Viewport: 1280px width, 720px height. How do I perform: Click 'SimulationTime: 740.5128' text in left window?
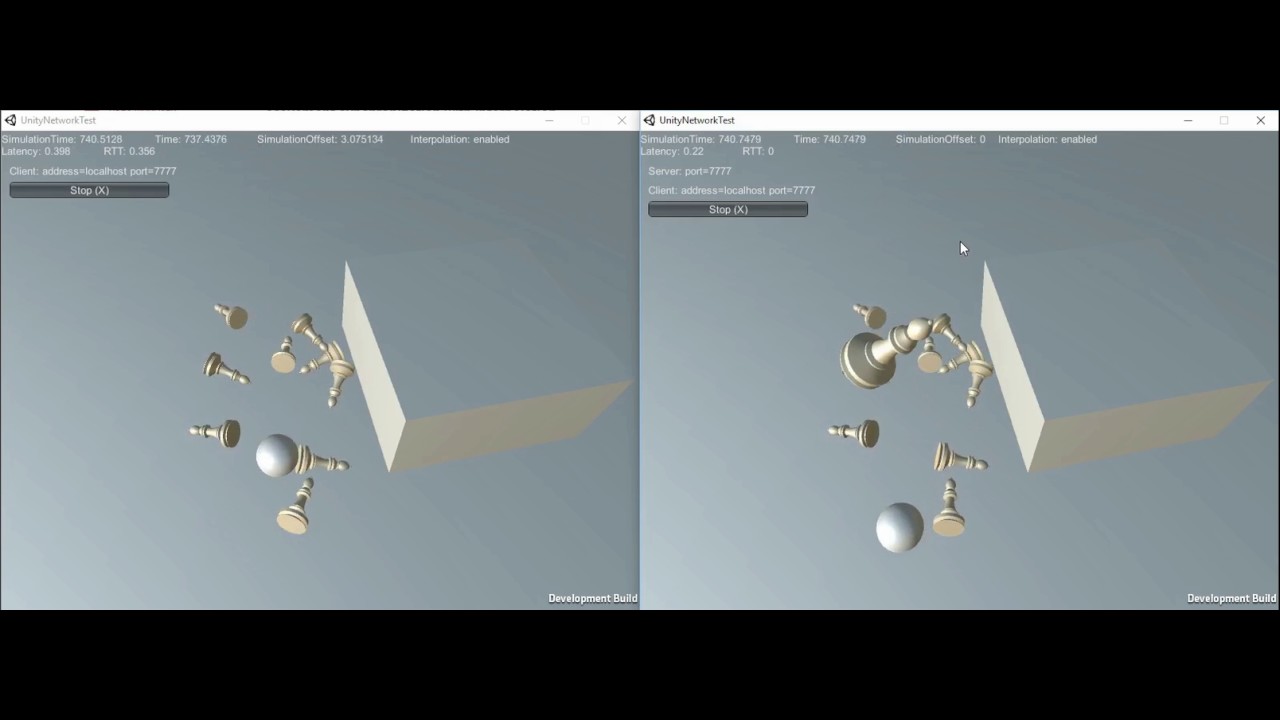click(x=62, y=139)
